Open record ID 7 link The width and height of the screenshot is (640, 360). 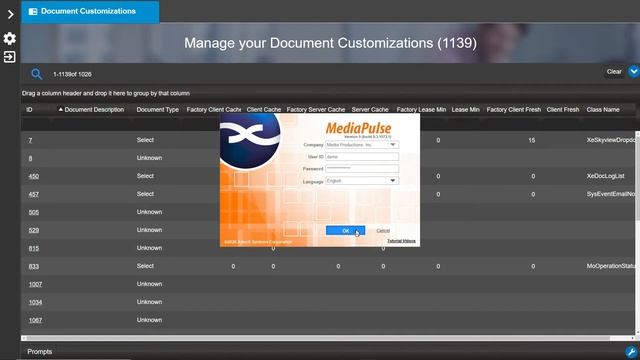[30, 140]
